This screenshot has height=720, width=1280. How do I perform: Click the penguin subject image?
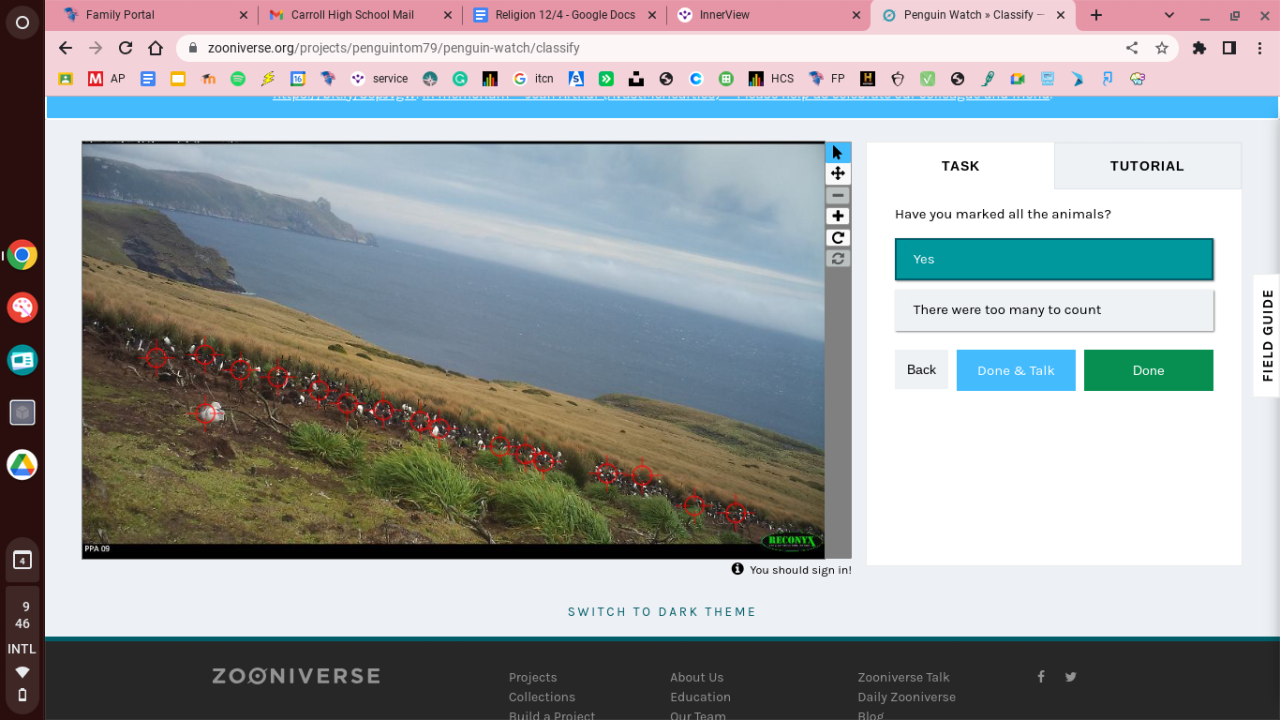(x=453, y=350)
